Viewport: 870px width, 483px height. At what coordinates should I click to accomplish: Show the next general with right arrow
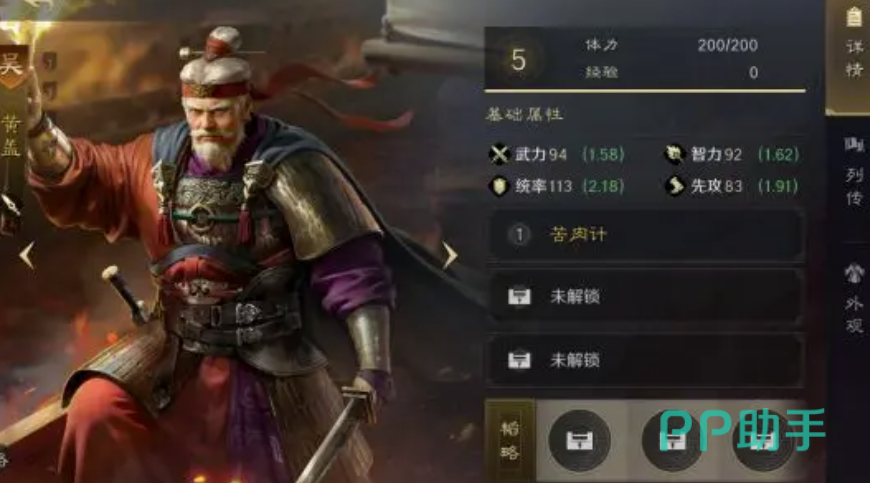point(450,256)
